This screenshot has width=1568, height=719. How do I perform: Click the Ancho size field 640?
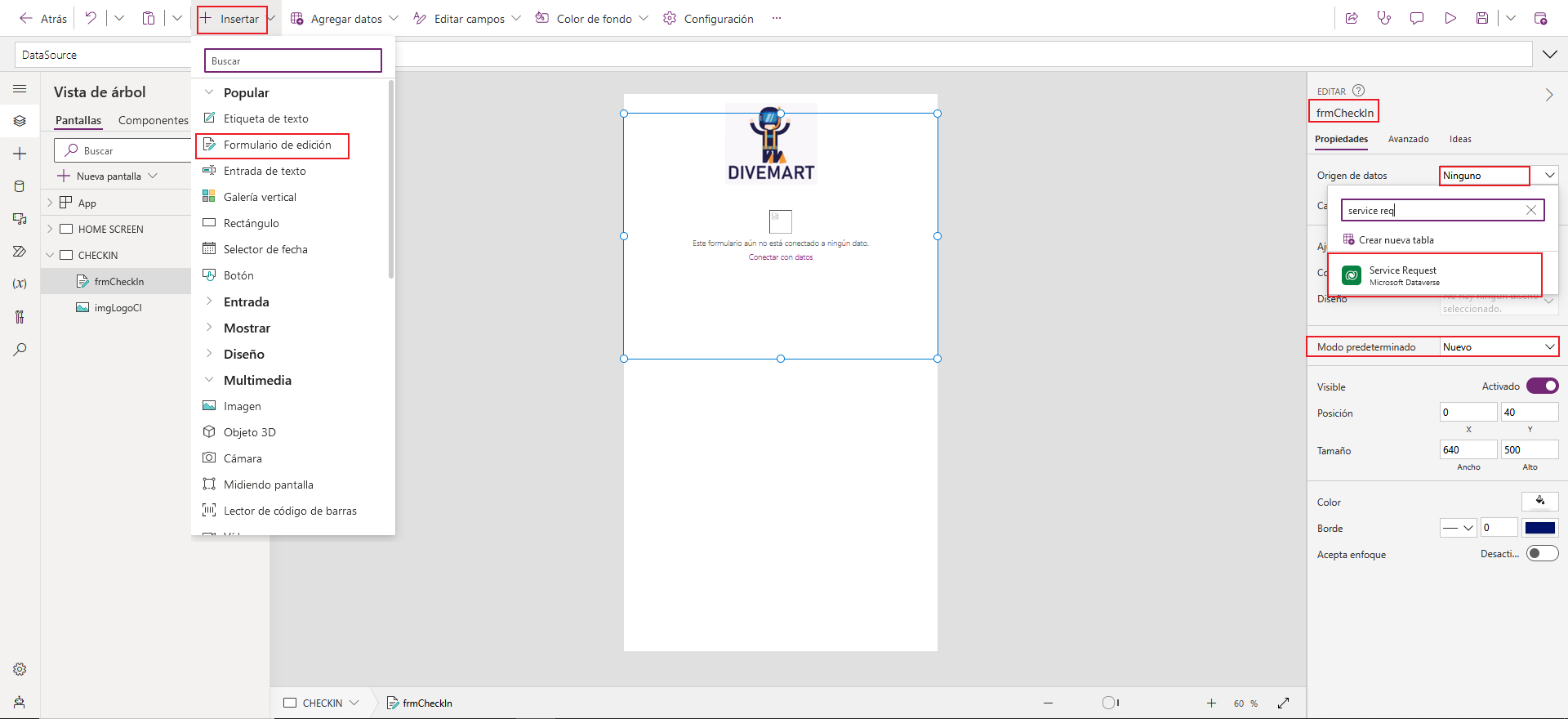1468,449
